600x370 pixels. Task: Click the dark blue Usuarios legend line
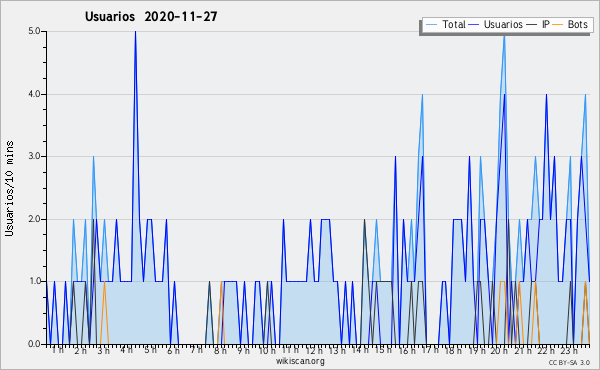coord(474,25)
